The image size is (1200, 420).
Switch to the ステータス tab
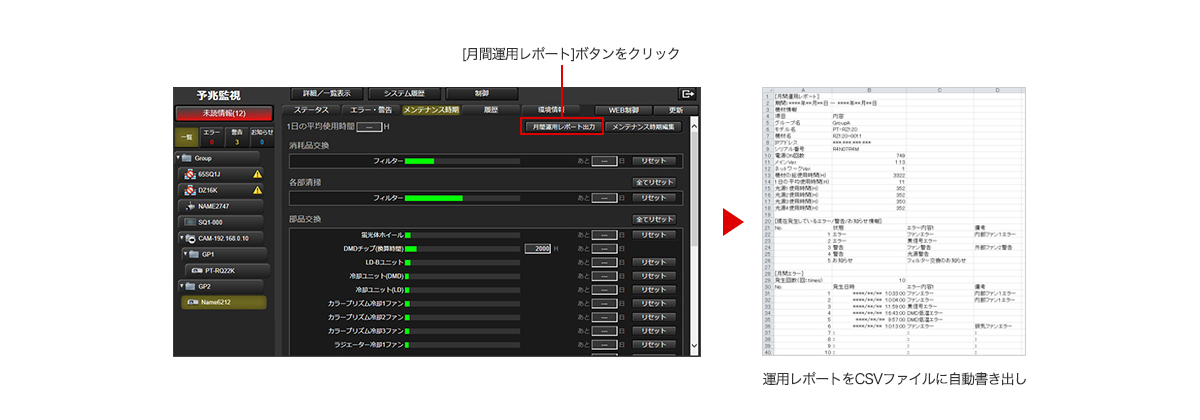pyautogui.click(x=310, y=109)
